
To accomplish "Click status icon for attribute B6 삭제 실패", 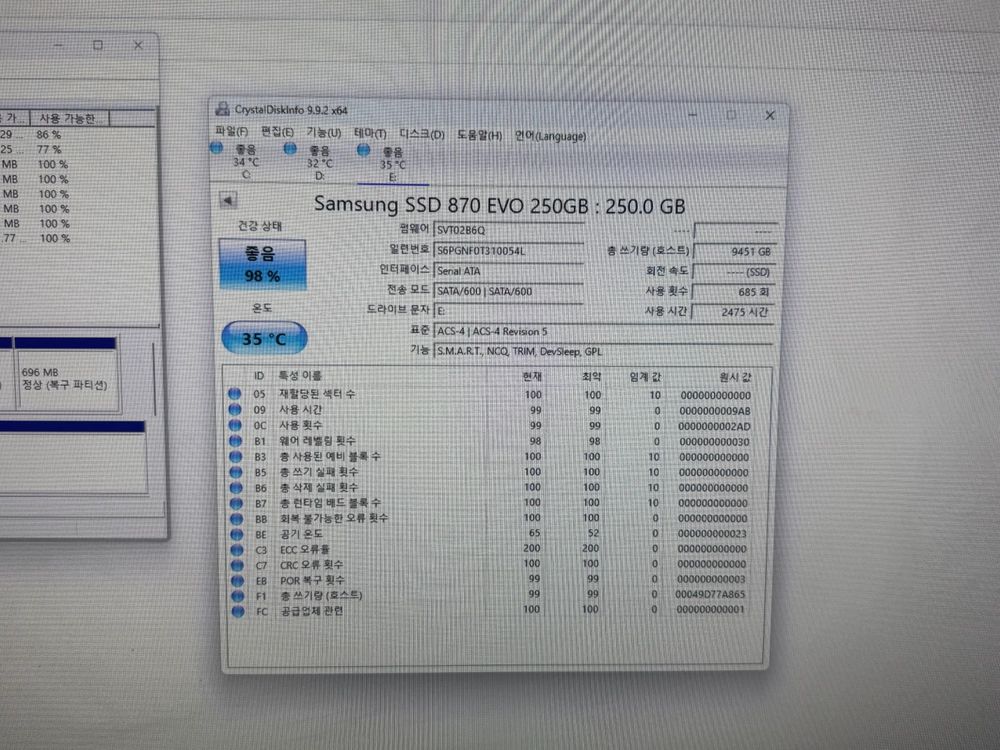I will tap(236, 487).
